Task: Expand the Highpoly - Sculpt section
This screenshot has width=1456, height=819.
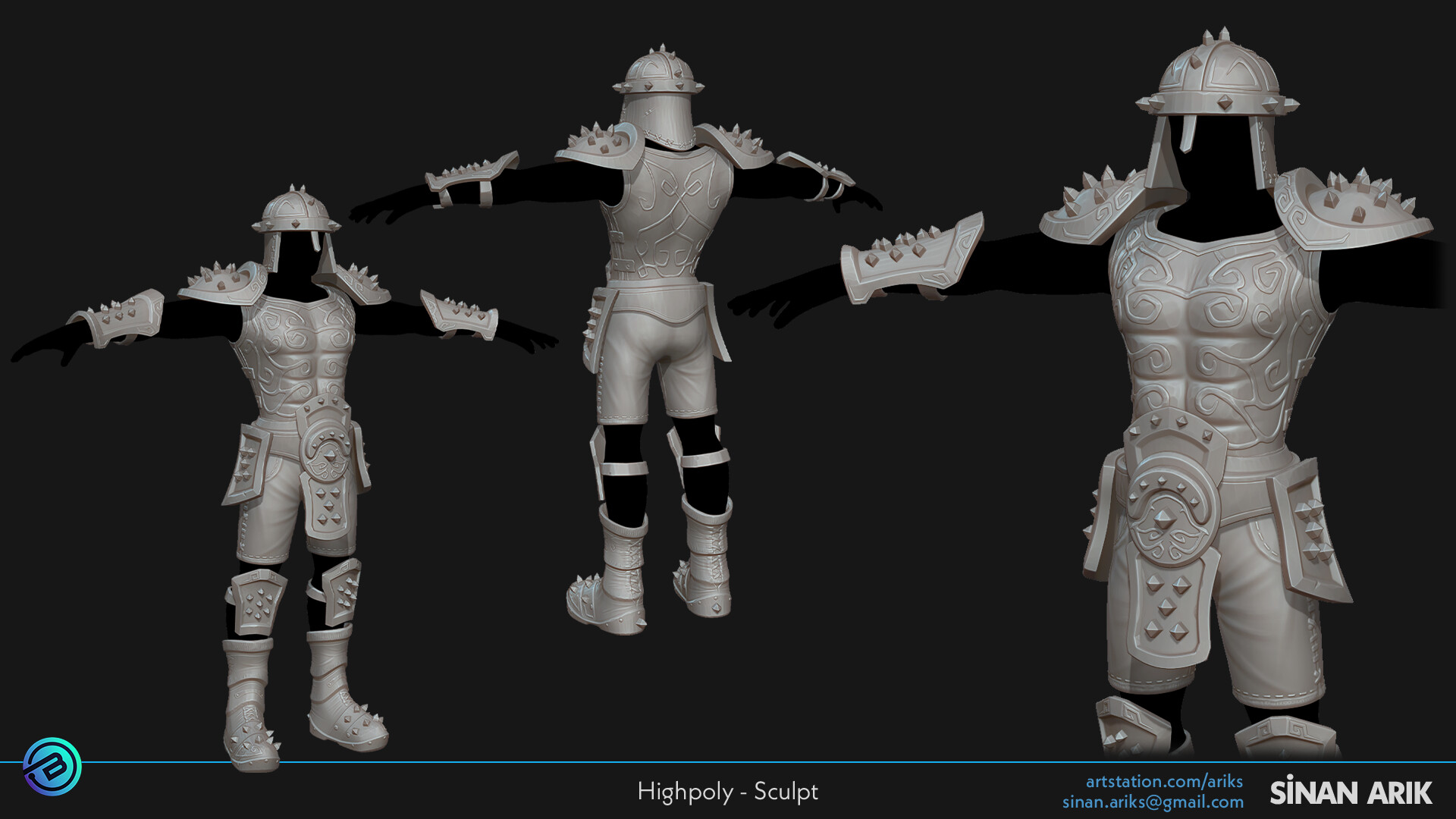Action: [x=728, y=792]
